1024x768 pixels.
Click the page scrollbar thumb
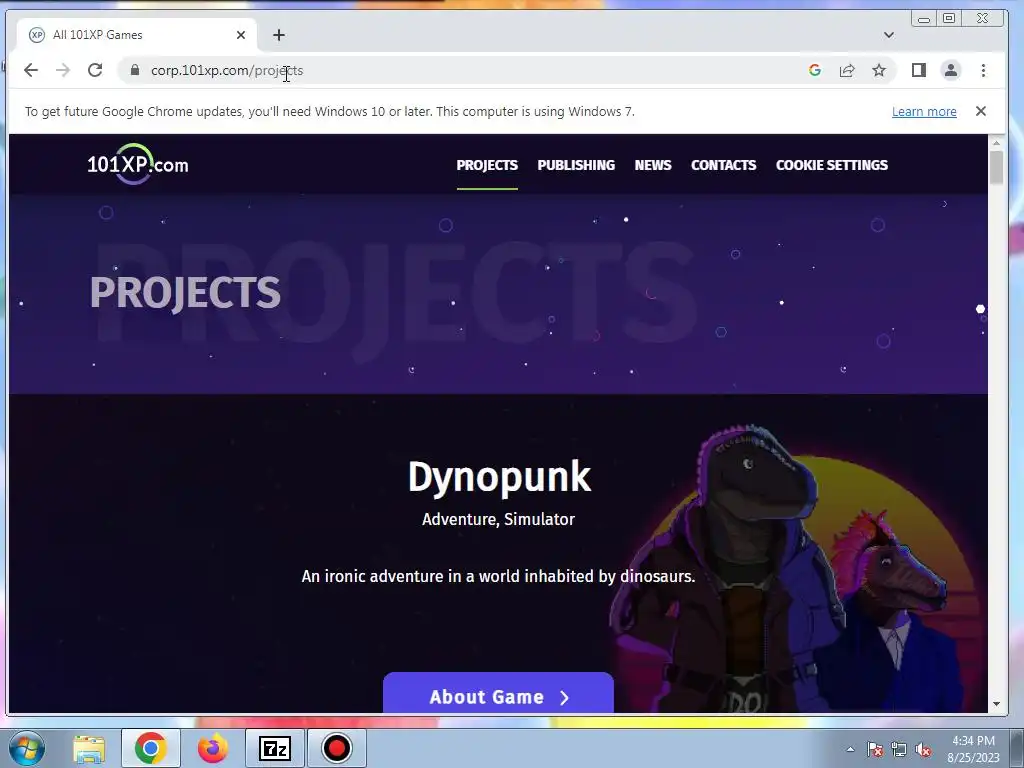pyautogui.click(x=996, y=167)
